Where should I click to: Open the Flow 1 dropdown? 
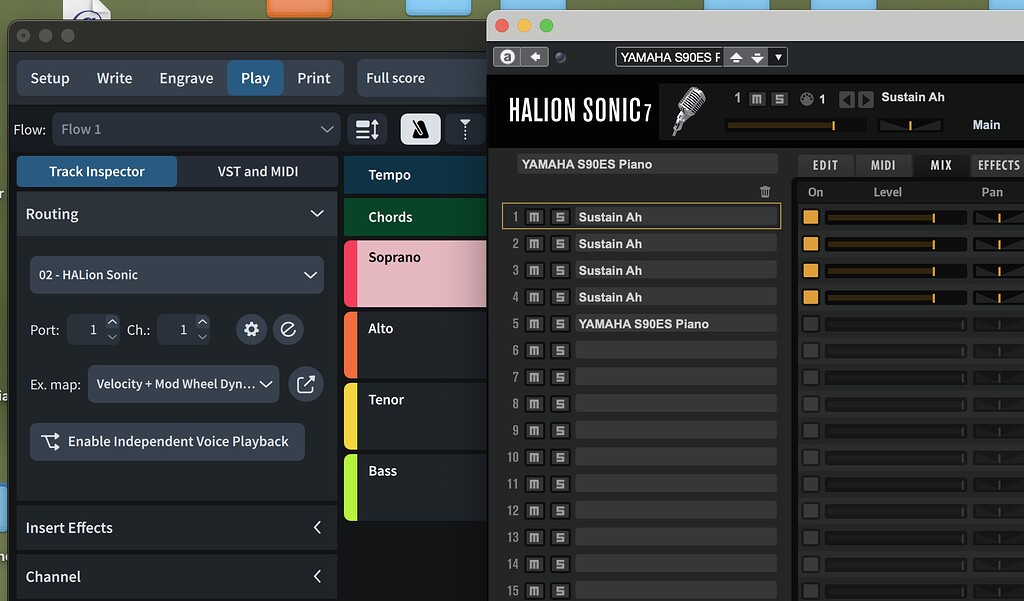[196, 129]
